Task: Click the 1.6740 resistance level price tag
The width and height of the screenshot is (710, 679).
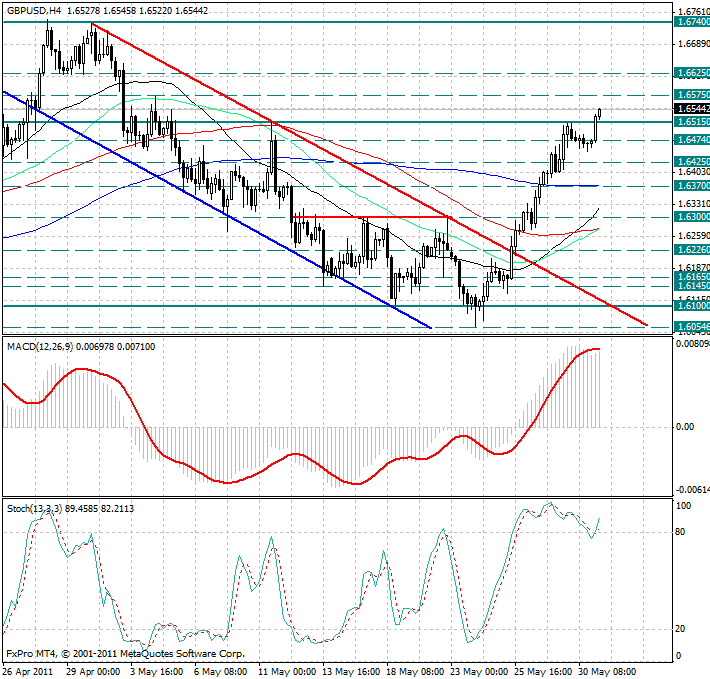Action: pyautogui.click(x=691, y=21)
